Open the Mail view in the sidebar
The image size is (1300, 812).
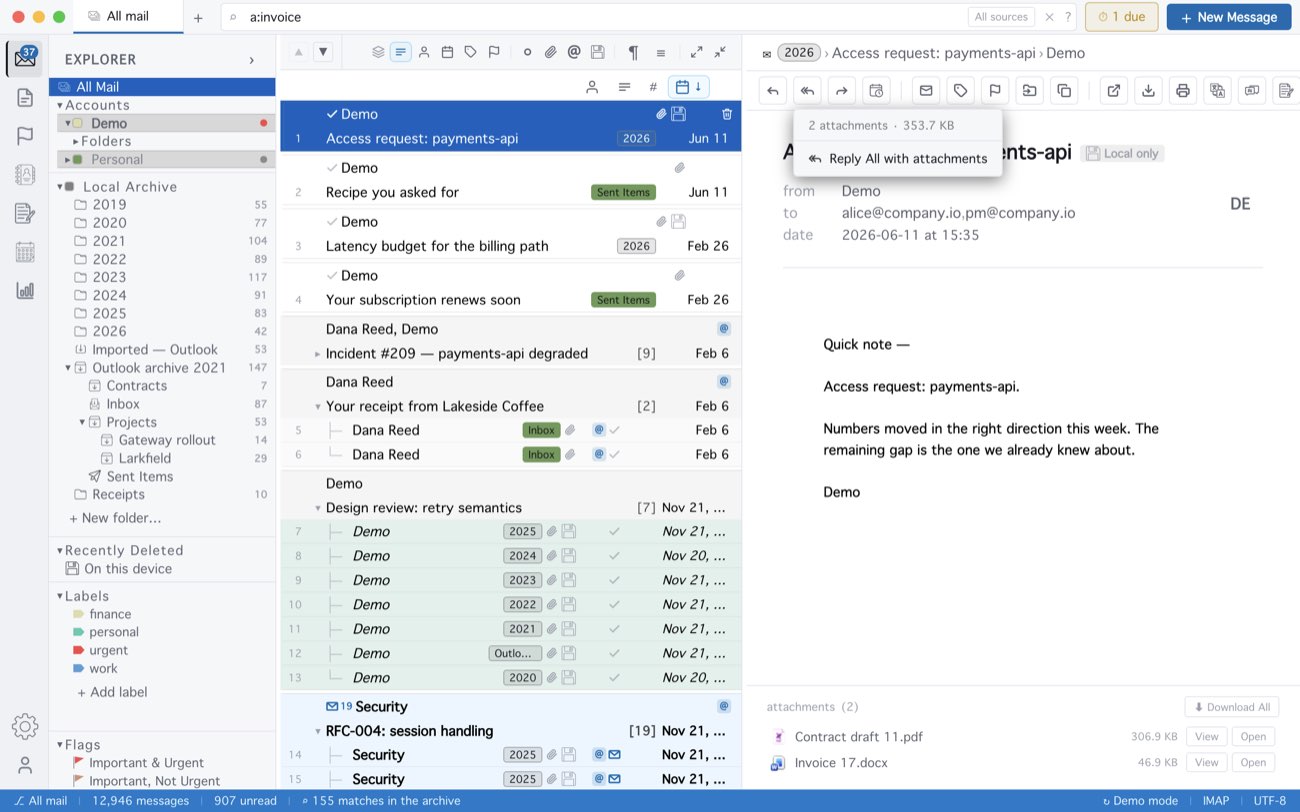pyautogui.click(x=25, y=58)
